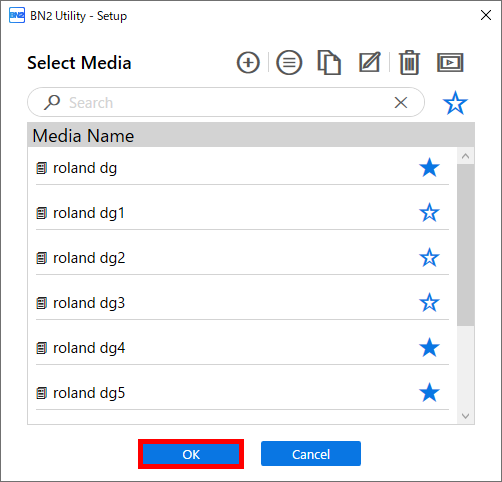Unfavorite the roland dg4 star

click(429, 347)
